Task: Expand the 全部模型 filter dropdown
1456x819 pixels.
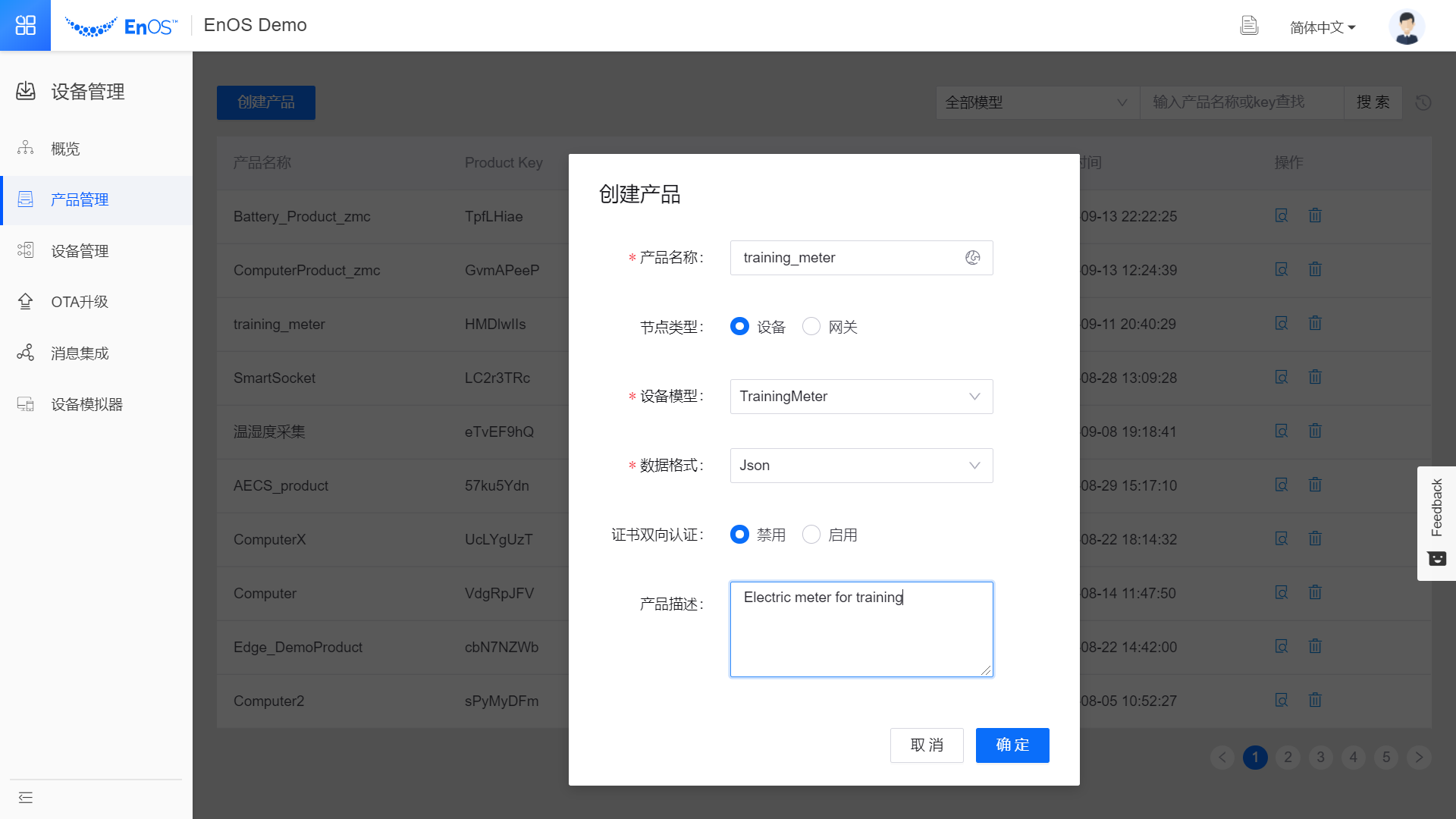Action: click(x=1037, y=102)
